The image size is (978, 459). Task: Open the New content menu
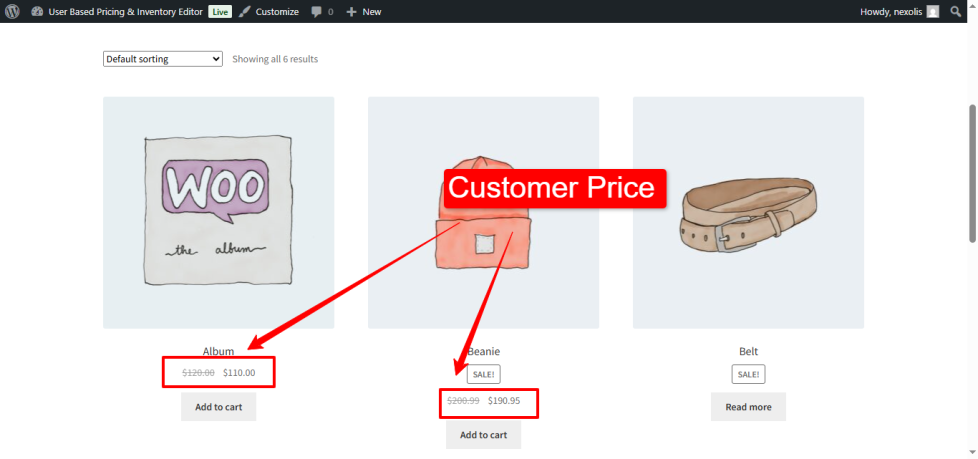pos(372,11)
